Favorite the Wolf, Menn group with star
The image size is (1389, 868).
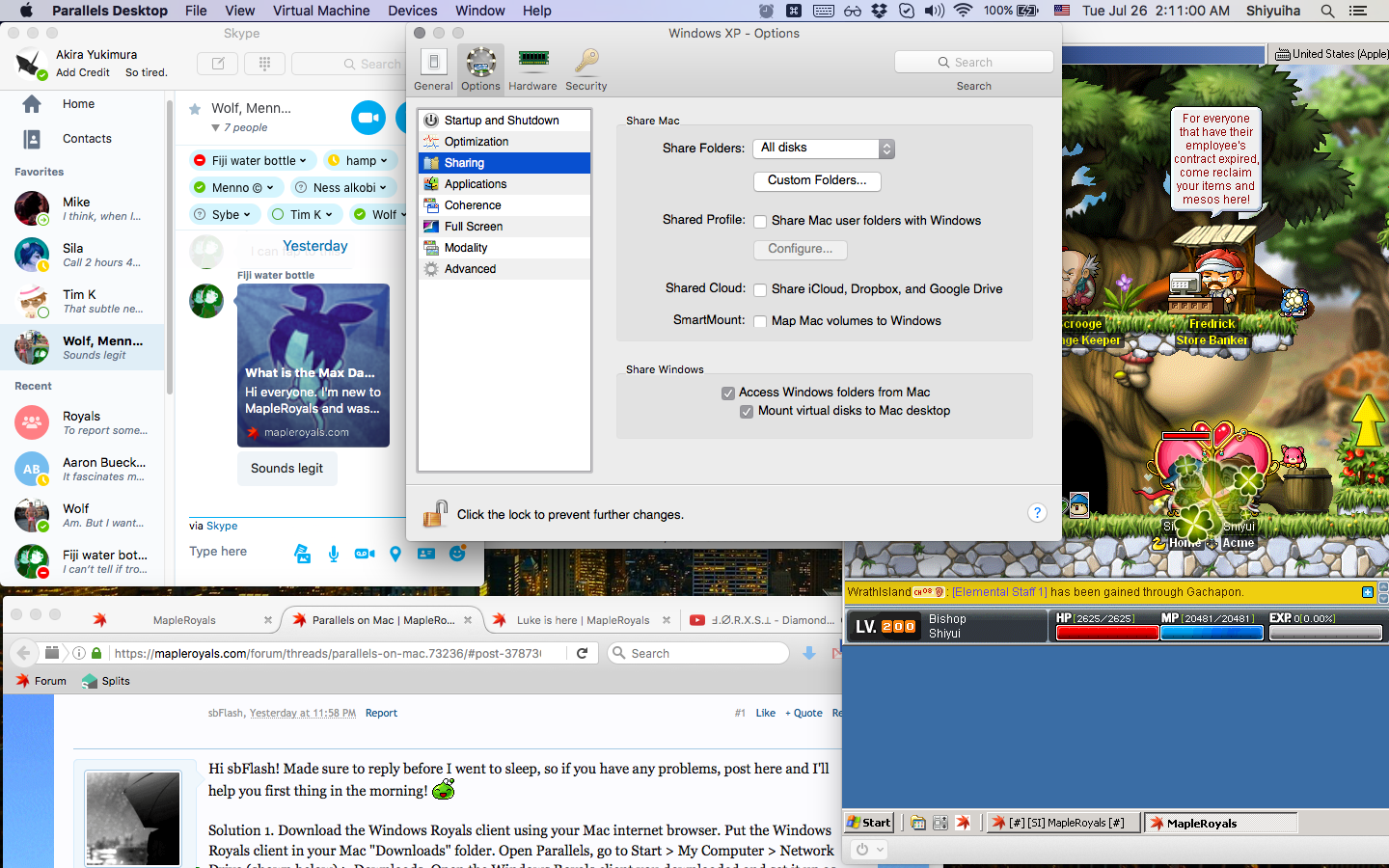point(195,109)
